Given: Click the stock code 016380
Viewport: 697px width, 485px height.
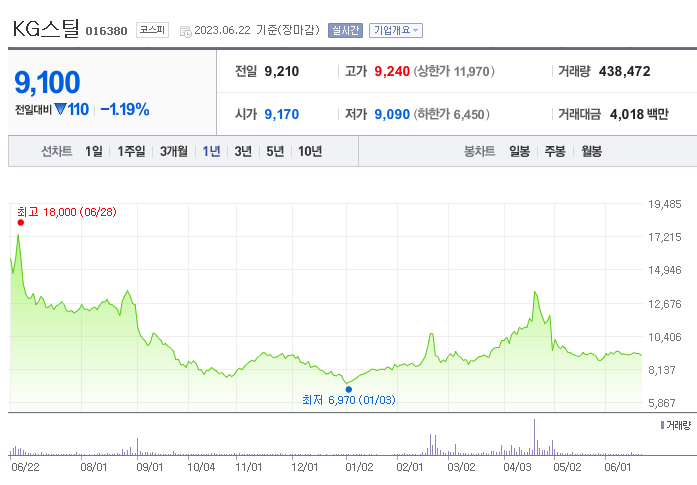Looking at the screenshot, I should click(106, 31).
